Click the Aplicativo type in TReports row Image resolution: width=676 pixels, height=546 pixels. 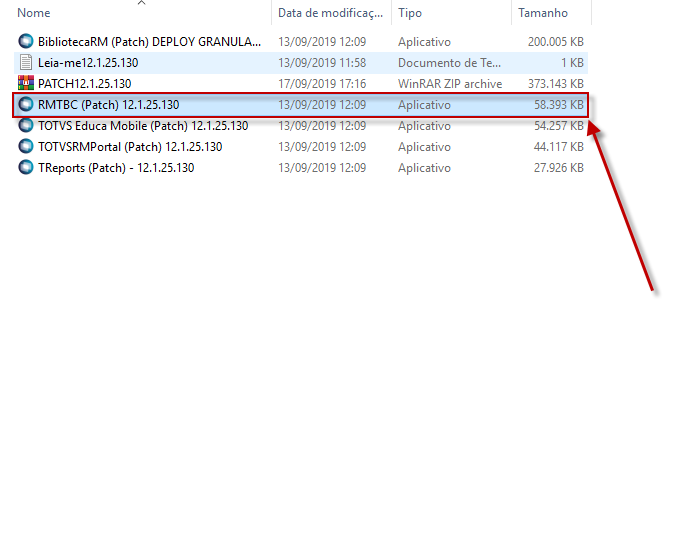pyautogui.click(x=424, y=168)
